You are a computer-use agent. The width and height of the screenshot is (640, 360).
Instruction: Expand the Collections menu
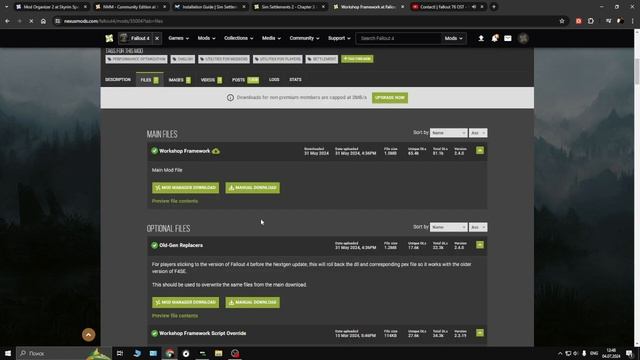(238, 38)
